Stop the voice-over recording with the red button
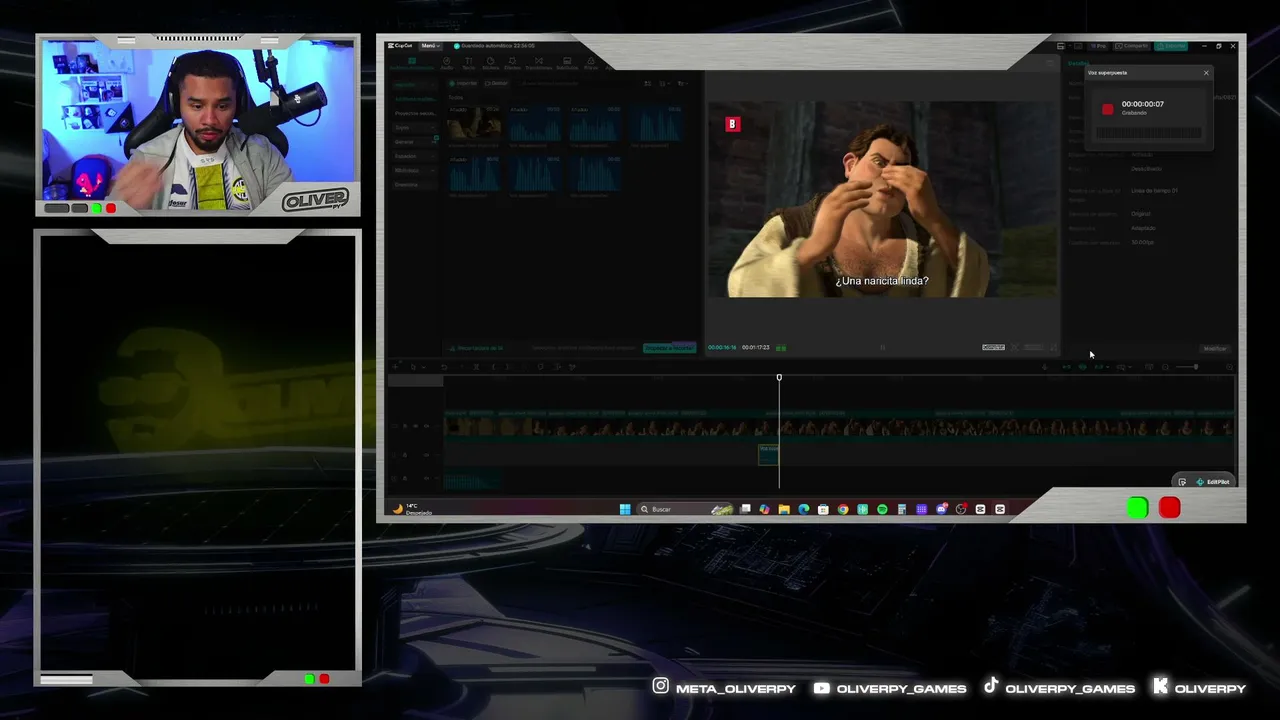Viewport: 1280px width, 720px height. tap(1107, 109)
